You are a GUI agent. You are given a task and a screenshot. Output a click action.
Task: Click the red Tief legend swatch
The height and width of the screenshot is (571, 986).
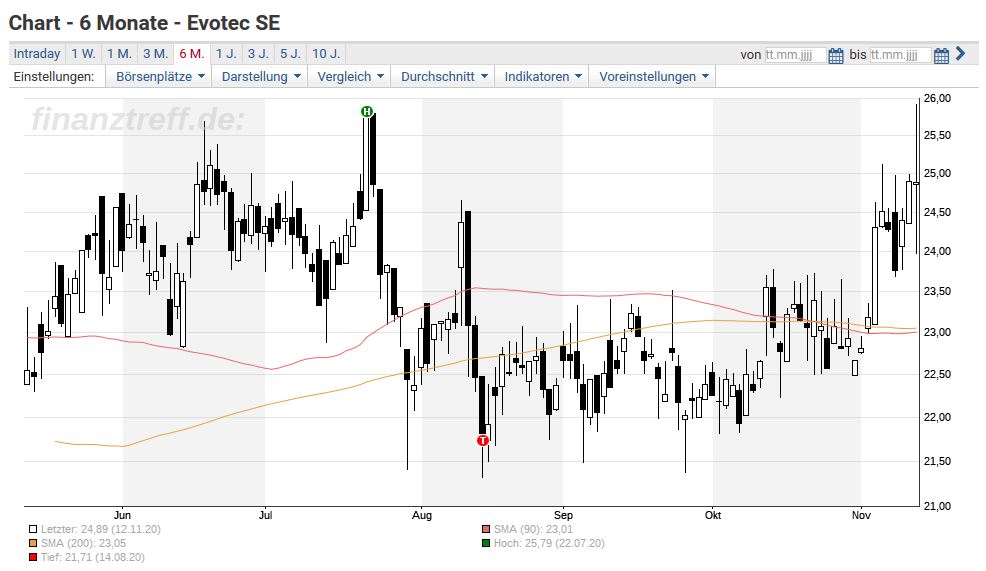point(33,557)
